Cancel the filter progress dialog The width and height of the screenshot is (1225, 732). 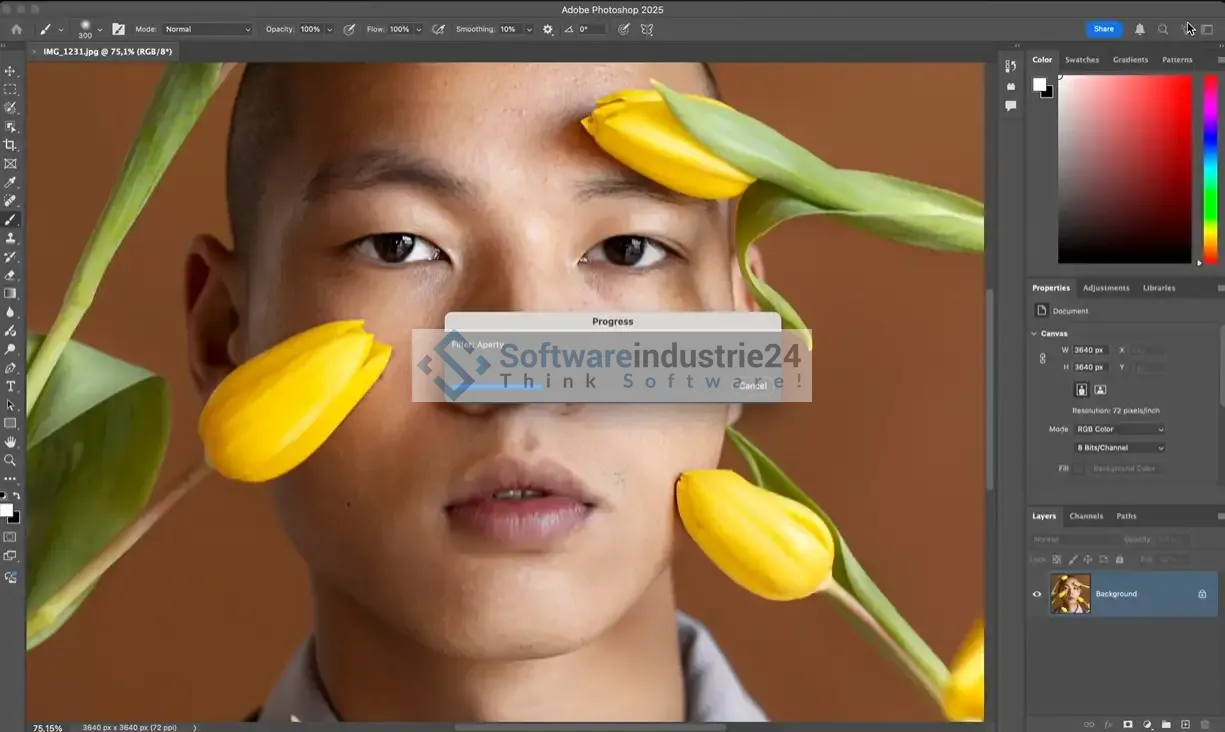click(753, 386)
